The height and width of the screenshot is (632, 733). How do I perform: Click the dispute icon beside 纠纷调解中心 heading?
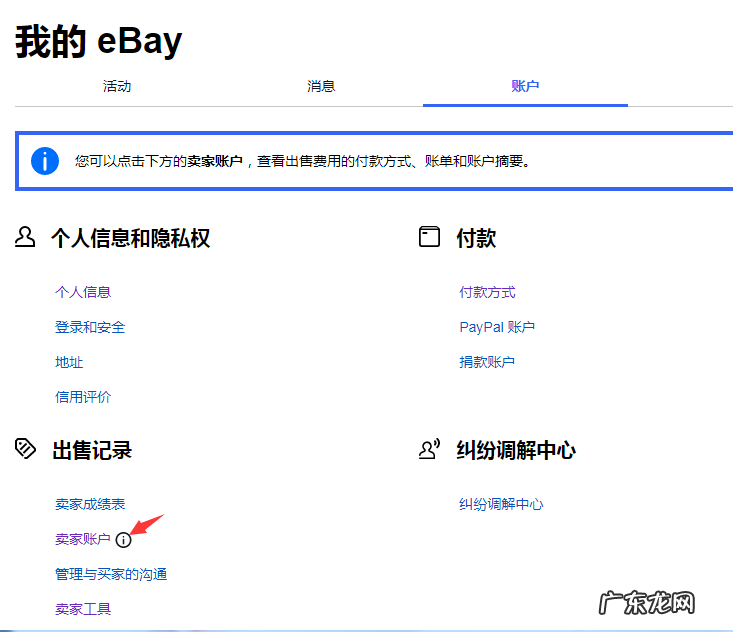coord(429,449)
